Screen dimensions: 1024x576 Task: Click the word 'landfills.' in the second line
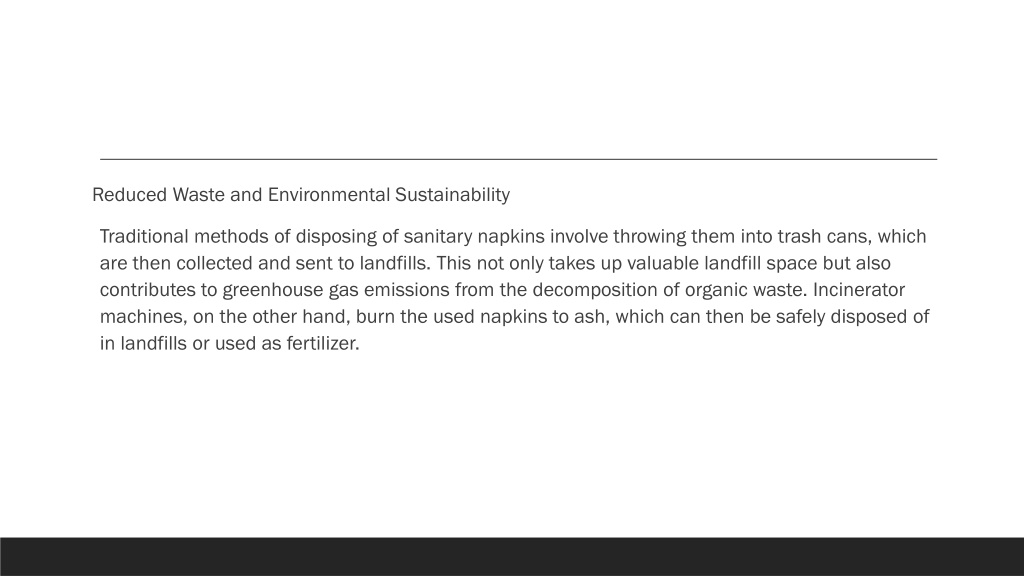tap(395, 263)
